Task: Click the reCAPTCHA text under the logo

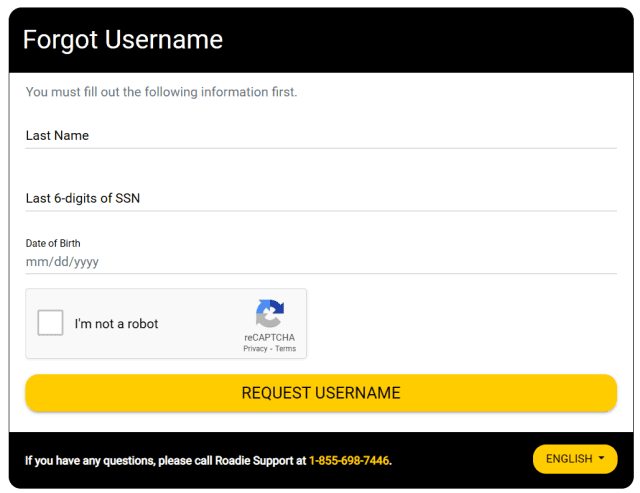Action: point(269,338)
